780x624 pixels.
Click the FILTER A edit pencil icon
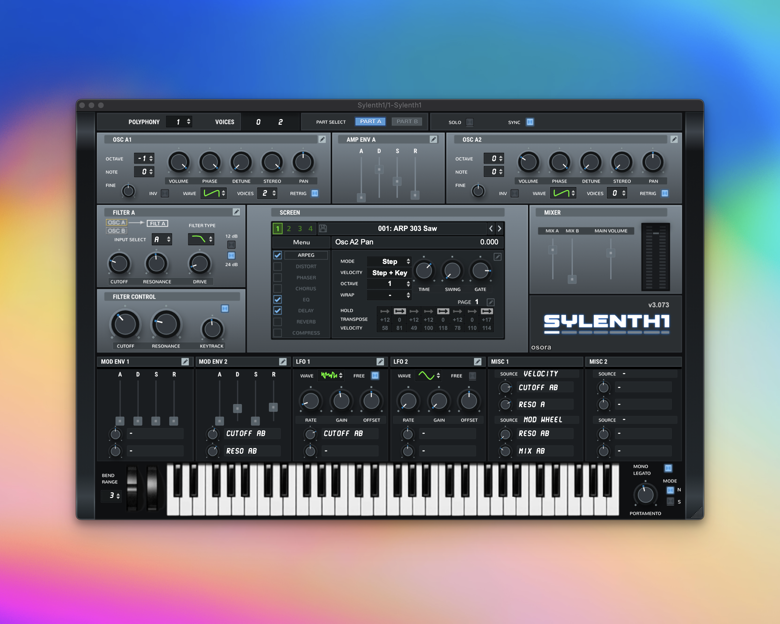click(x=236, y=212)
